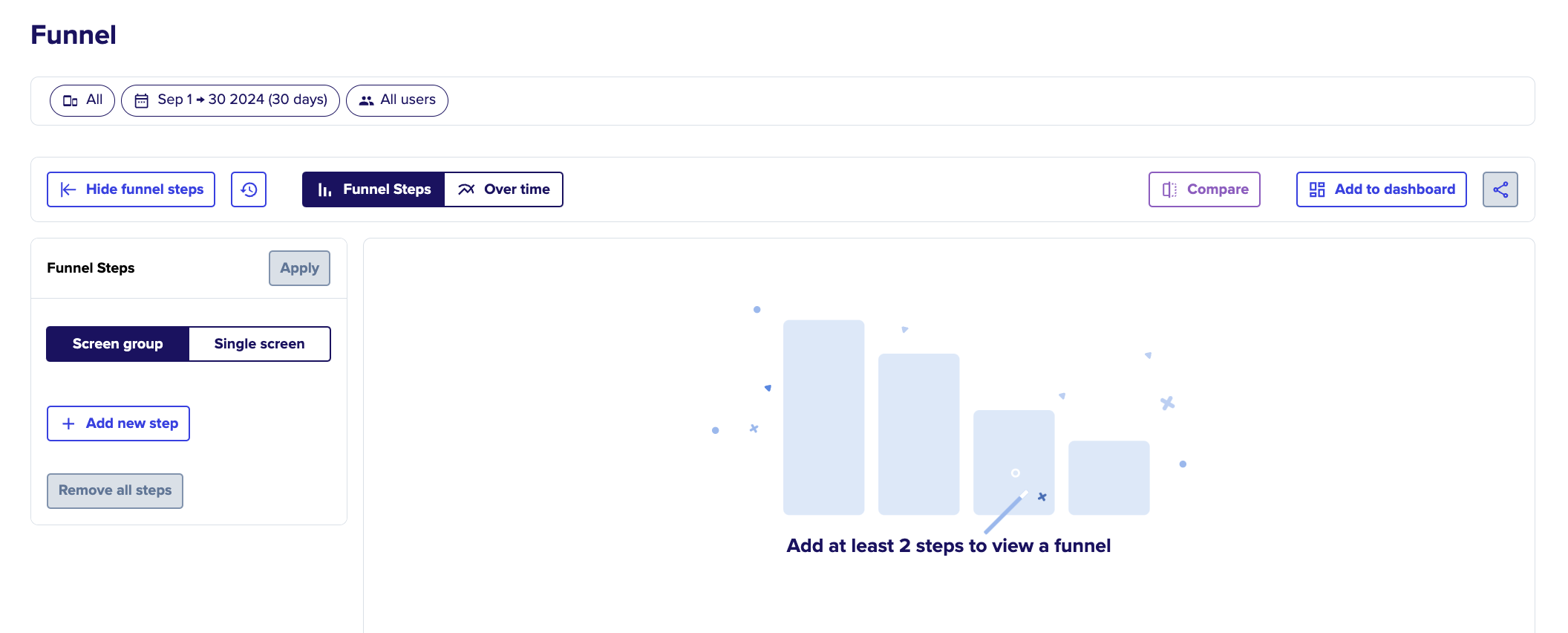Click Remove all steps button

pos(115,491)
